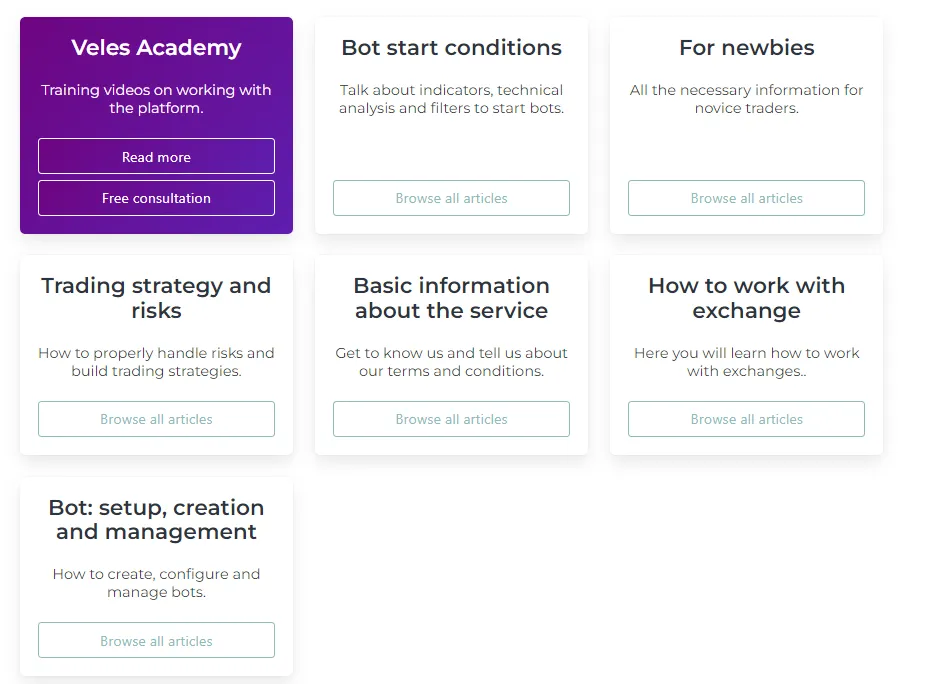Browse all articles for Bot start conditions
The height and width of the screenshot is (684, 933).
point(451,198)
